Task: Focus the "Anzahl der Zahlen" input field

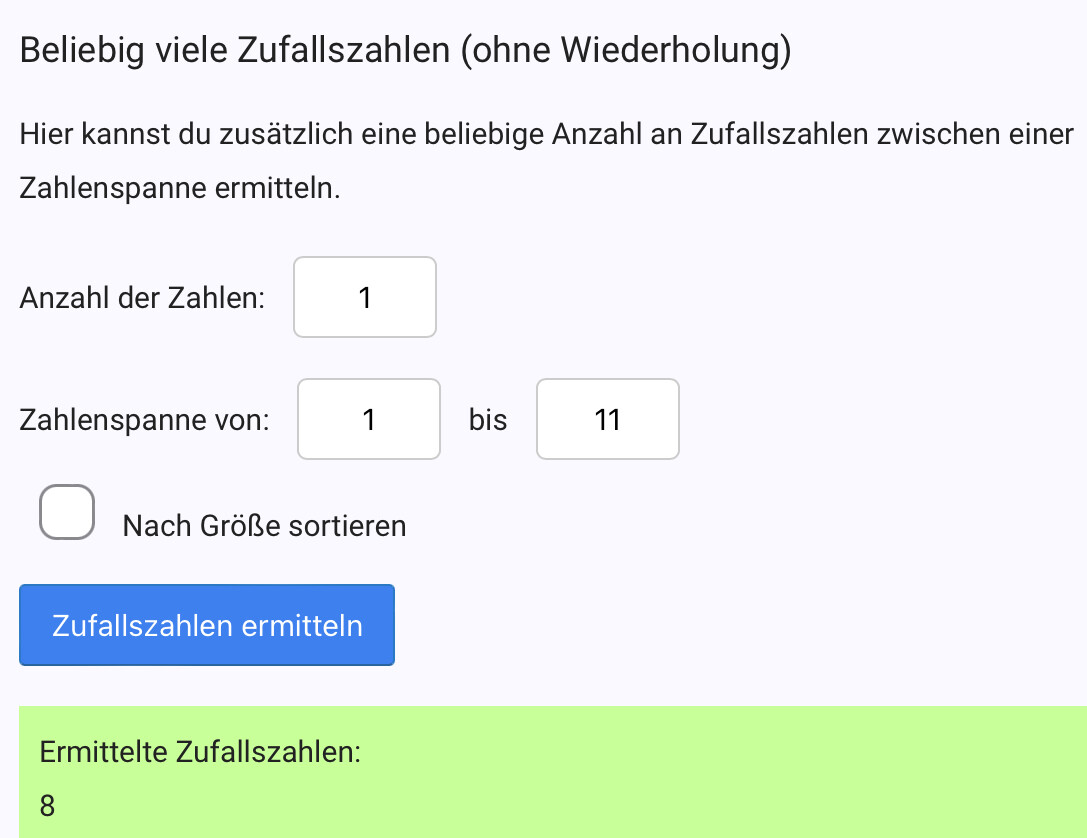Action: [x=365, y=298]
